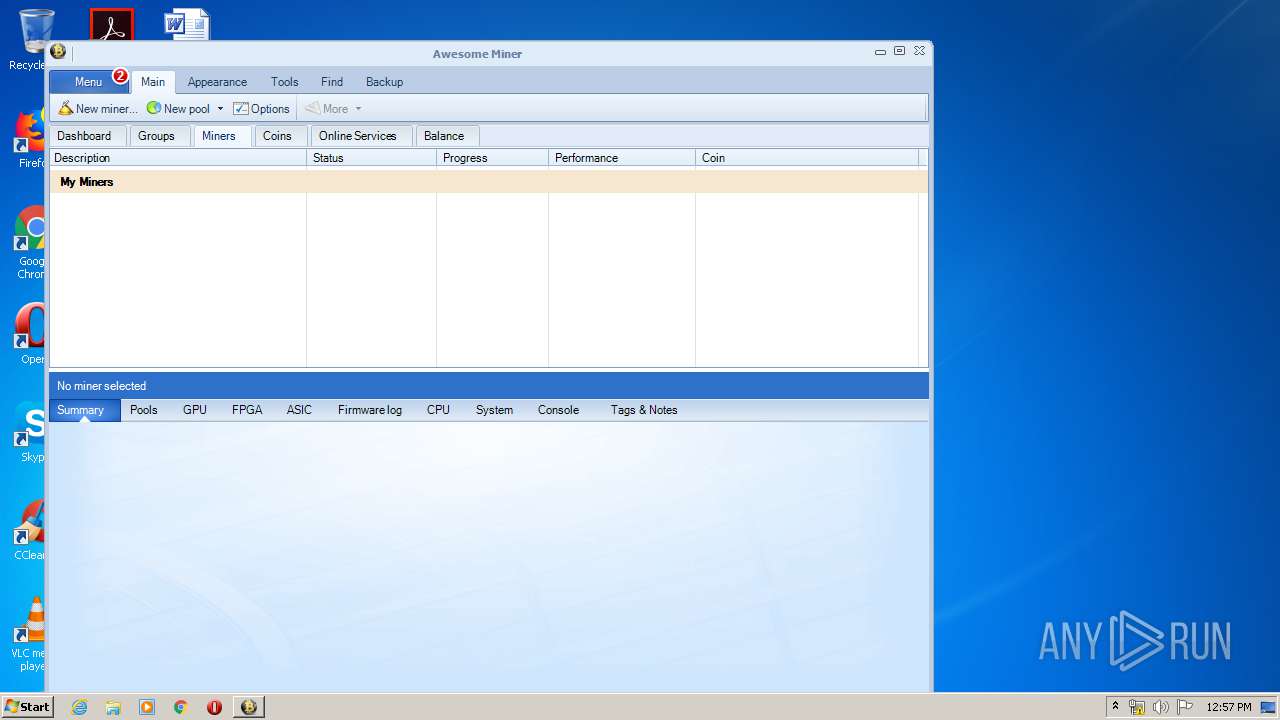Open the Adobe Acrobat desktop icon
Screen dimensions: 1280x720
(112, 25)
